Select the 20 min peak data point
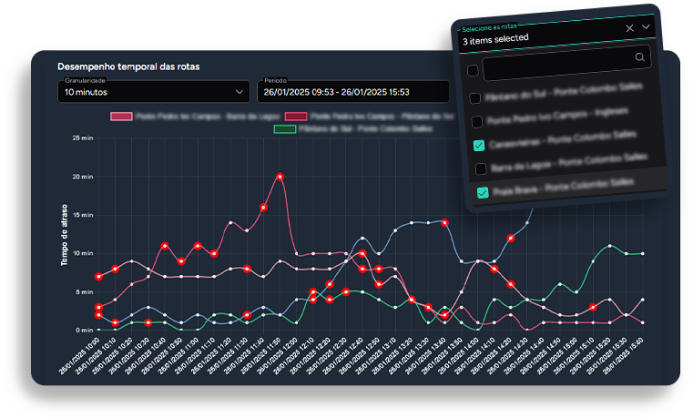 280,177
